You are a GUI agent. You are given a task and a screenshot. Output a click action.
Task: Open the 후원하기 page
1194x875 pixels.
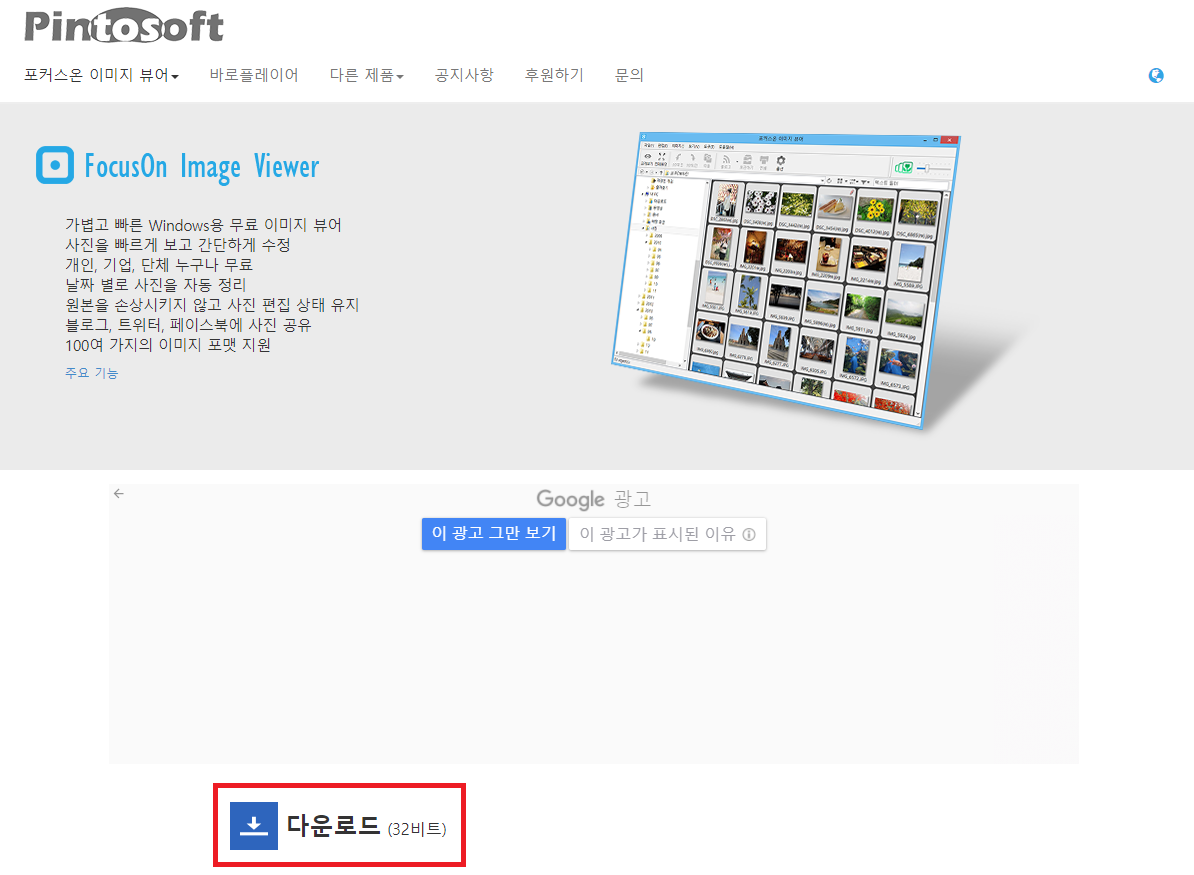click(x=554, y=75)
